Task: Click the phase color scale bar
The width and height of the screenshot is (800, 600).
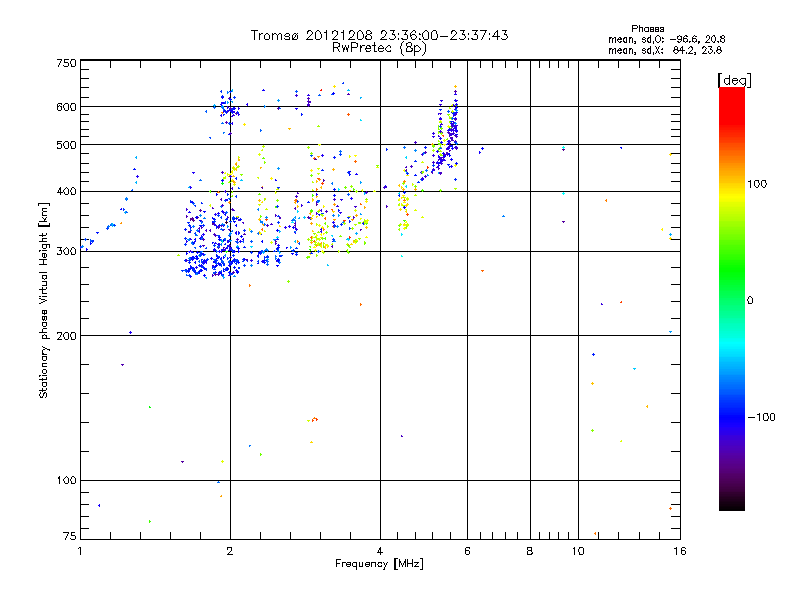Action: pyautogui.click(x=732, y=299)
